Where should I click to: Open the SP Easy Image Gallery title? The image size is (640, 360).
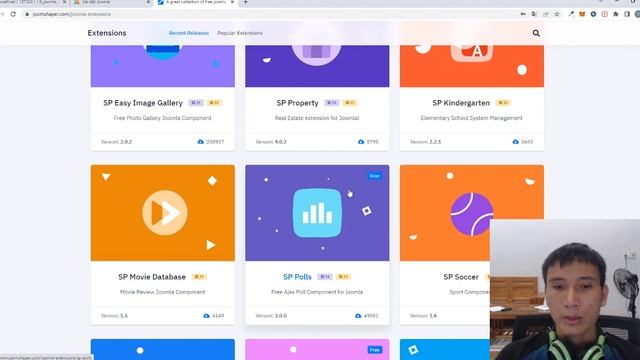pos(143,103)
